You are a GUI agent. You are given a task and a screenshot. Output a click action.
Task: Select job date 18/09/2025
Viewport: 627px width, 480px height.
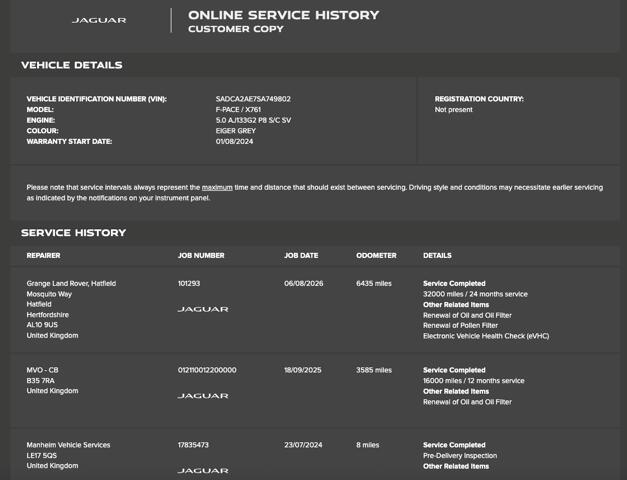pos(303,370)
